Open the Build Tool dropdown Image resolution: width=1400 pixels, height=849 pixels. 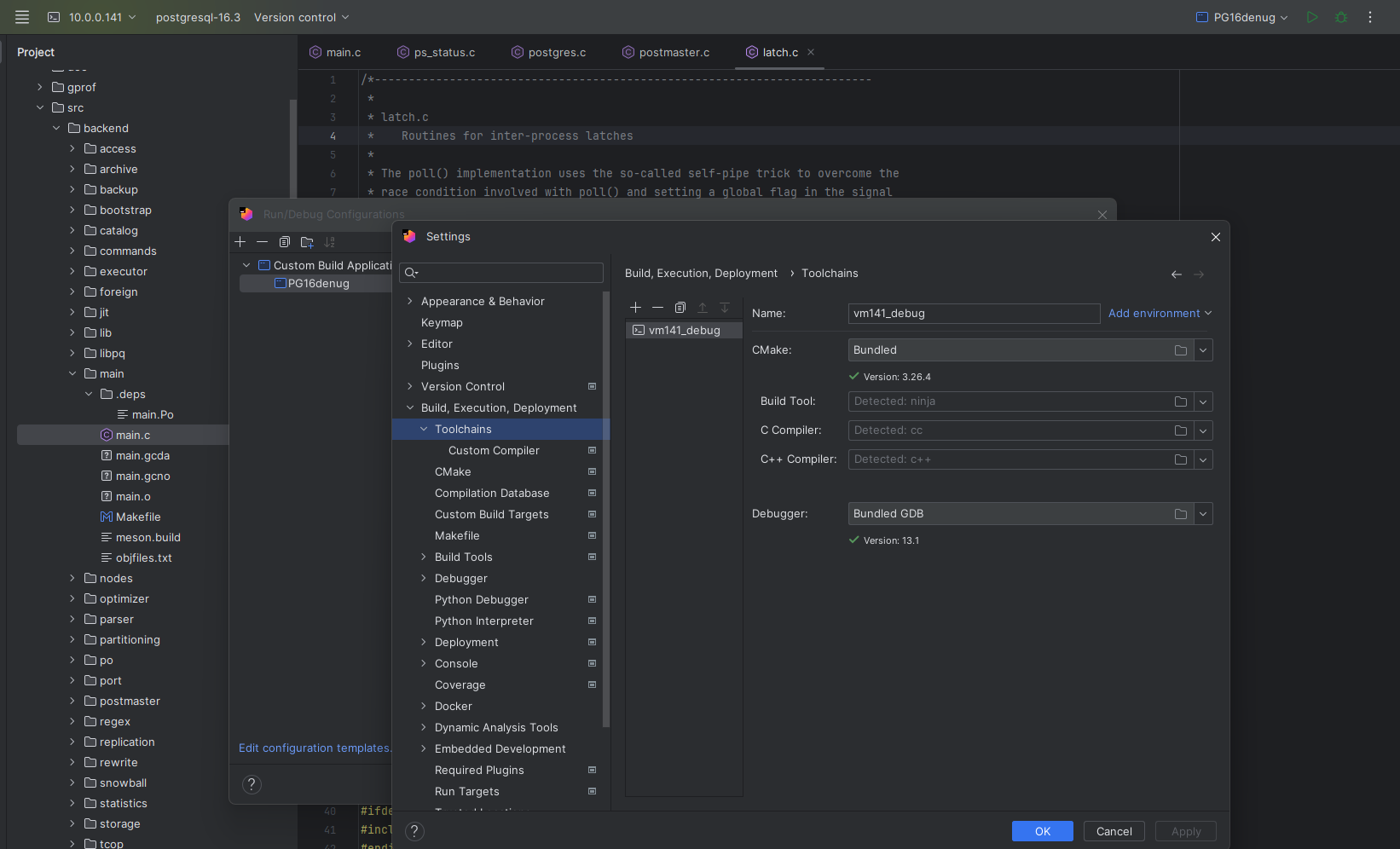tap(1203, 401)
